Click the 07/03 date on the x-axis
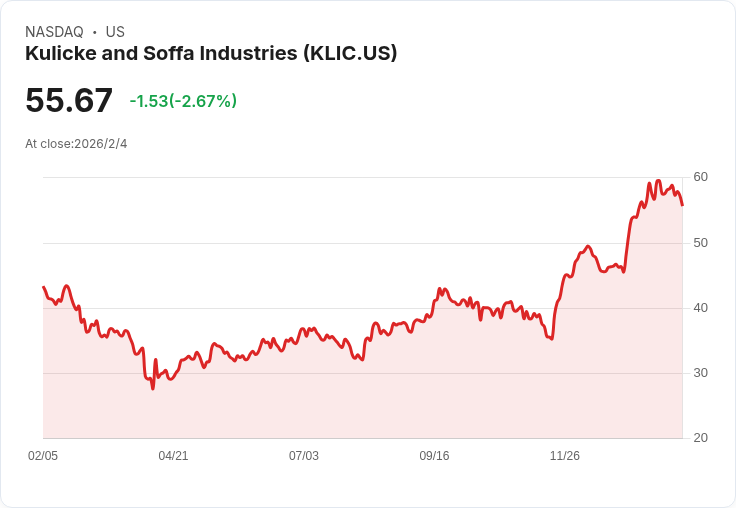This screenshot has height=508, width=736. pyautogui.click(x=304, y=456)
